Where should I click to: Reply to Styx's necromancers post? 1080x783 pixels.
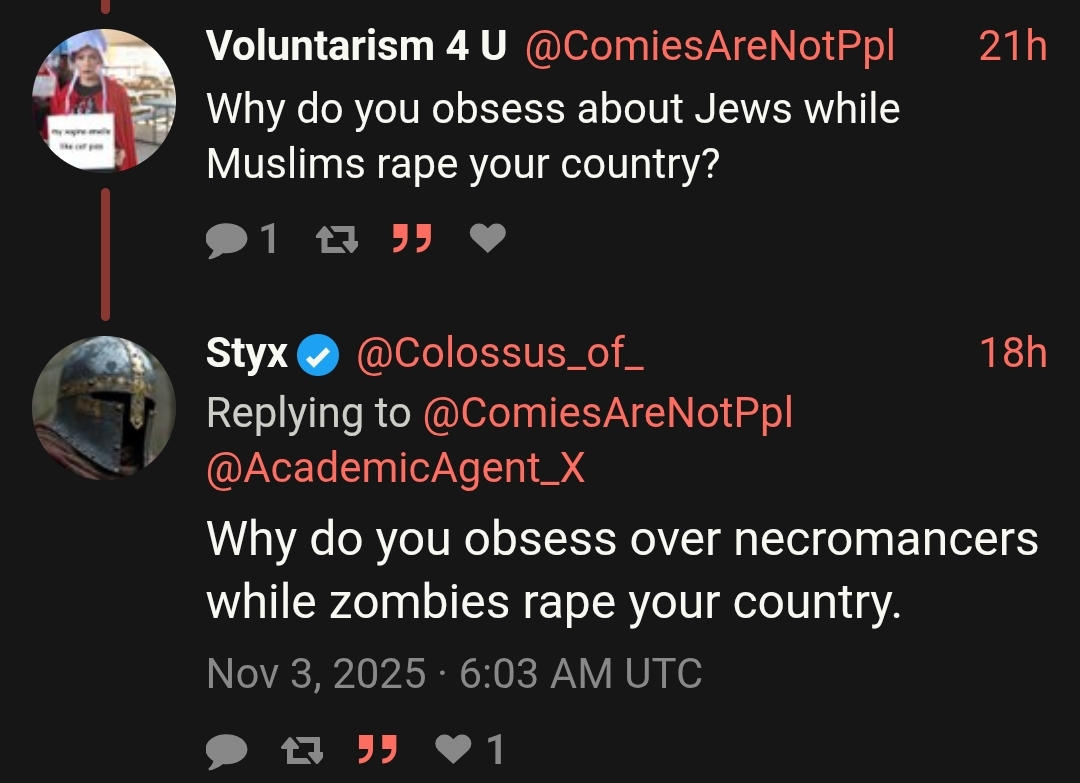[x=227, y=750]
